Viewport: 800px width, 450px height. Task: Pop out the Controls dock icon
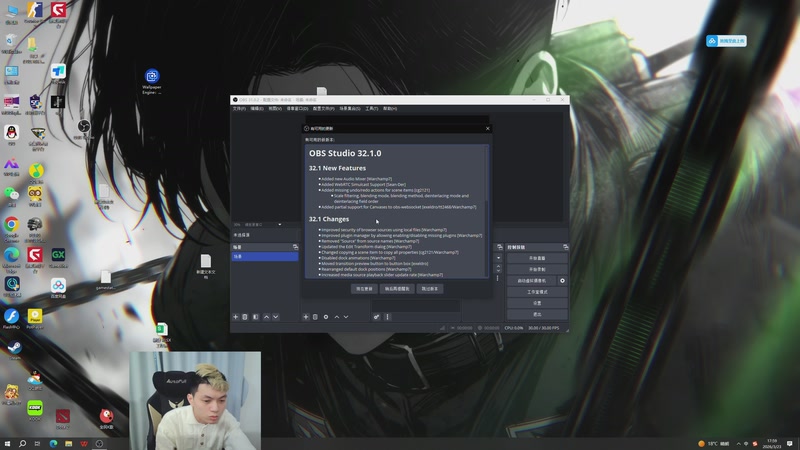pyautogui.click(x=565, y=247)
